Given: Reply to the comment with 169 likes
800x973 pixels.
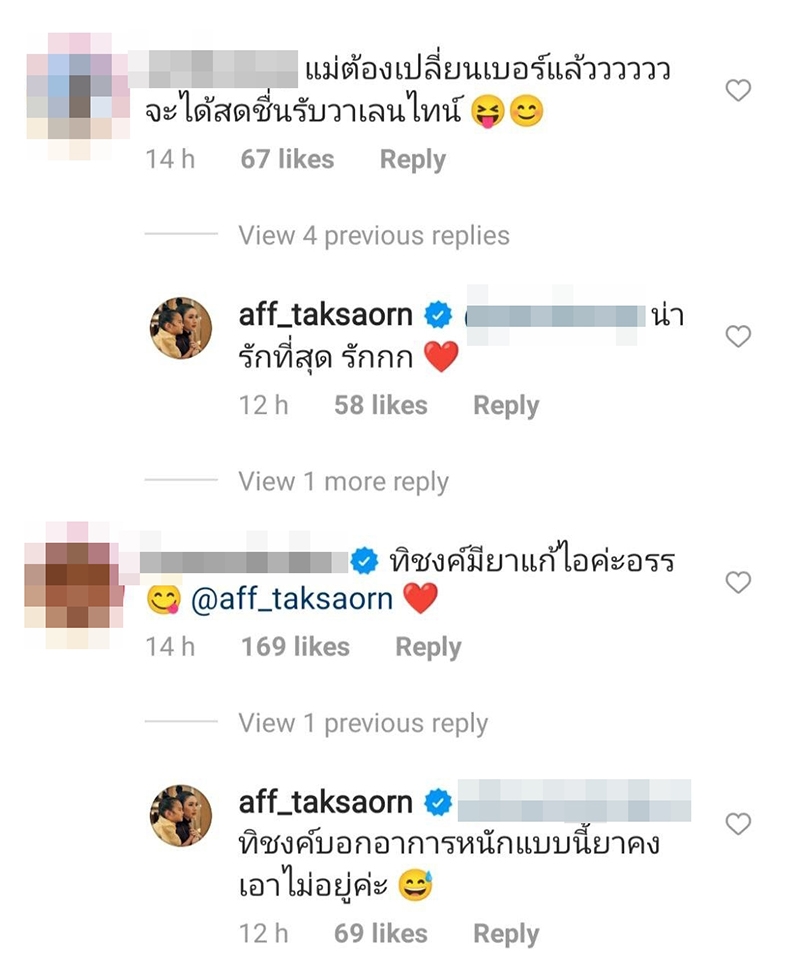Looking at the screenshot, I should point(428,647).
